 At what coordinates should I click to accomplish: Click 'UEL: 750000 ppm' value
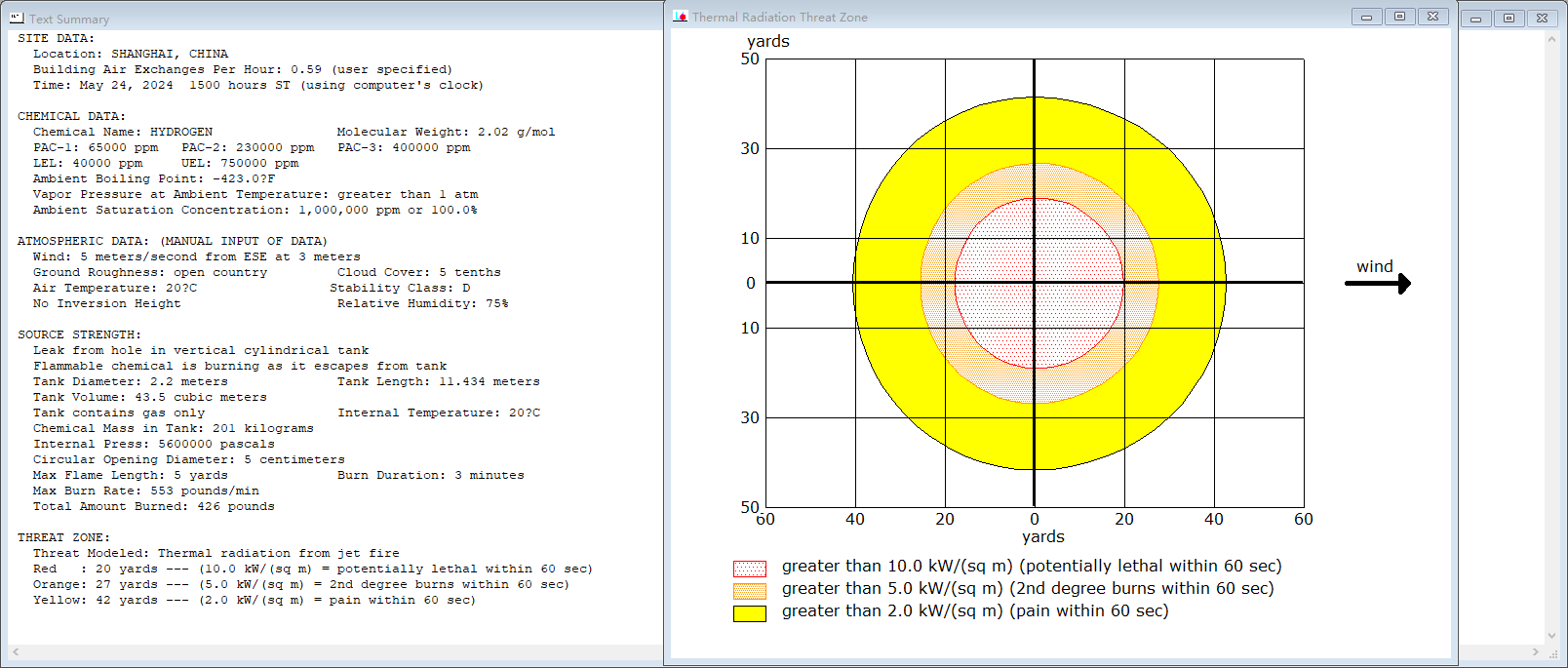click(x=240, y=163)
